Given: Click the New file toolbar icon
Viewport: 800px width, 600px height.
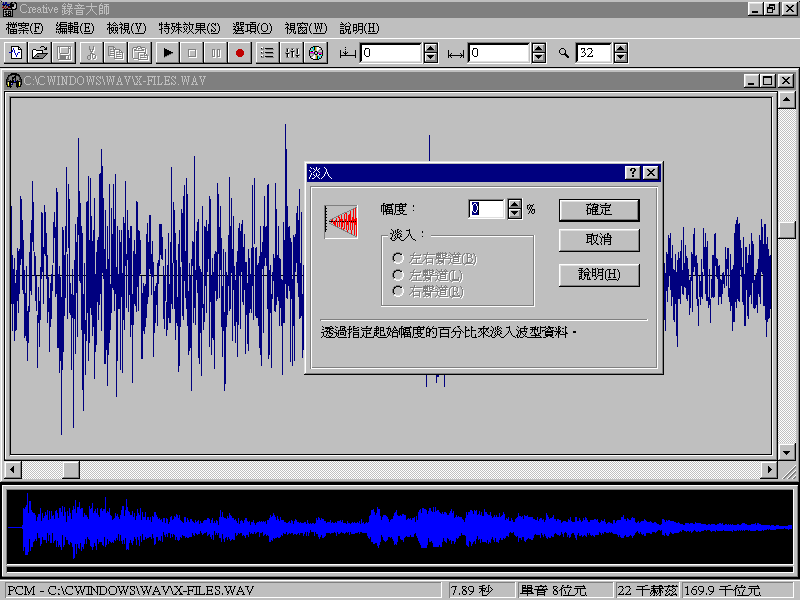Looking at the screenshot, I should (17, 53).
